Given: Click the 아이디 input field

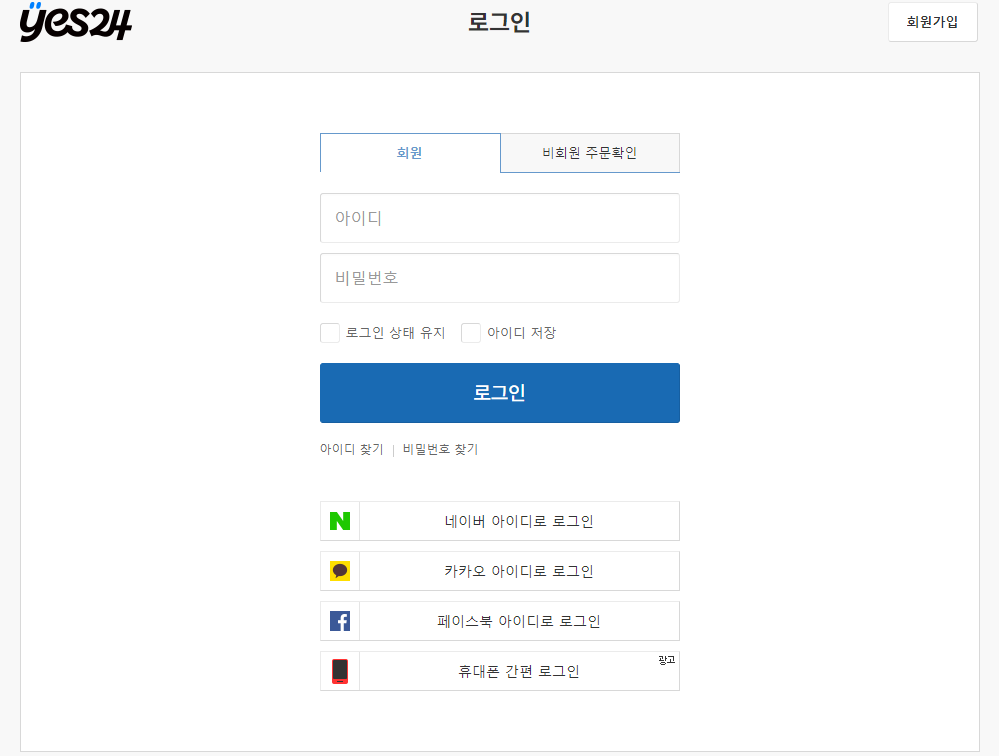Looking at the screenshot, I should (499, 218).
